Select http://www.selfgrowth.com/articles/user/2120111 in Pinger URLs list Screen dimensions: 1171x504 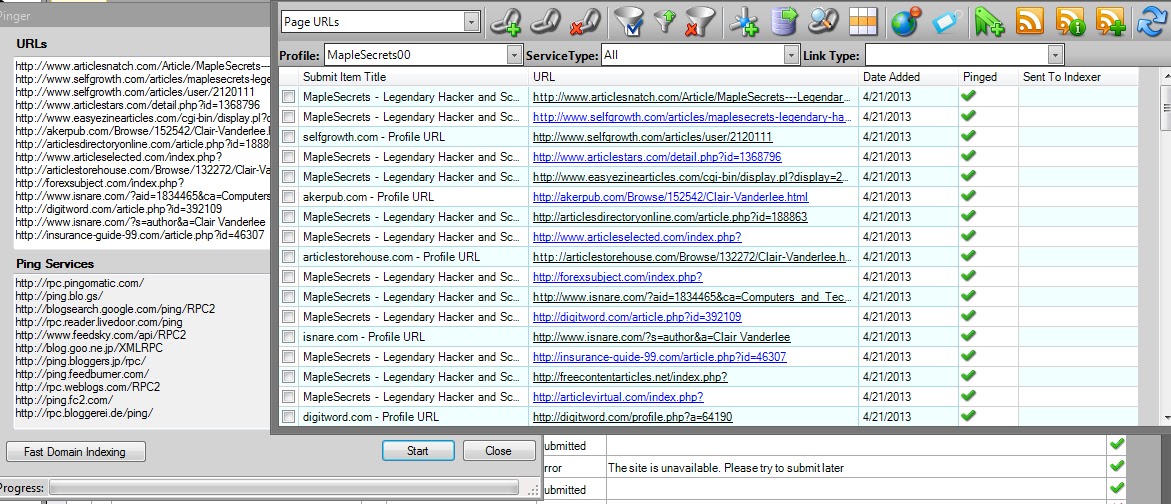(x=135, y=92)
